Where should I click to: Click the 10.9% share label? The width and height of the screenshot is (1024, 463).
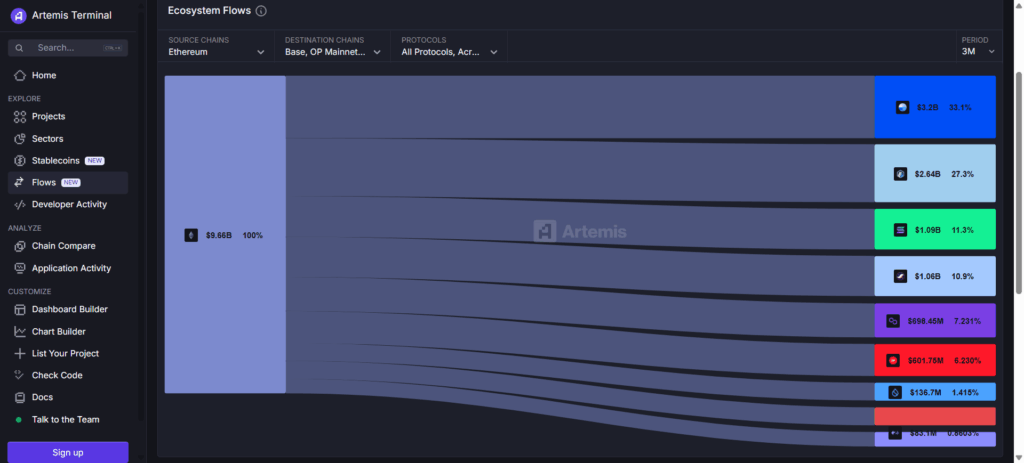[x=963, y=276]
